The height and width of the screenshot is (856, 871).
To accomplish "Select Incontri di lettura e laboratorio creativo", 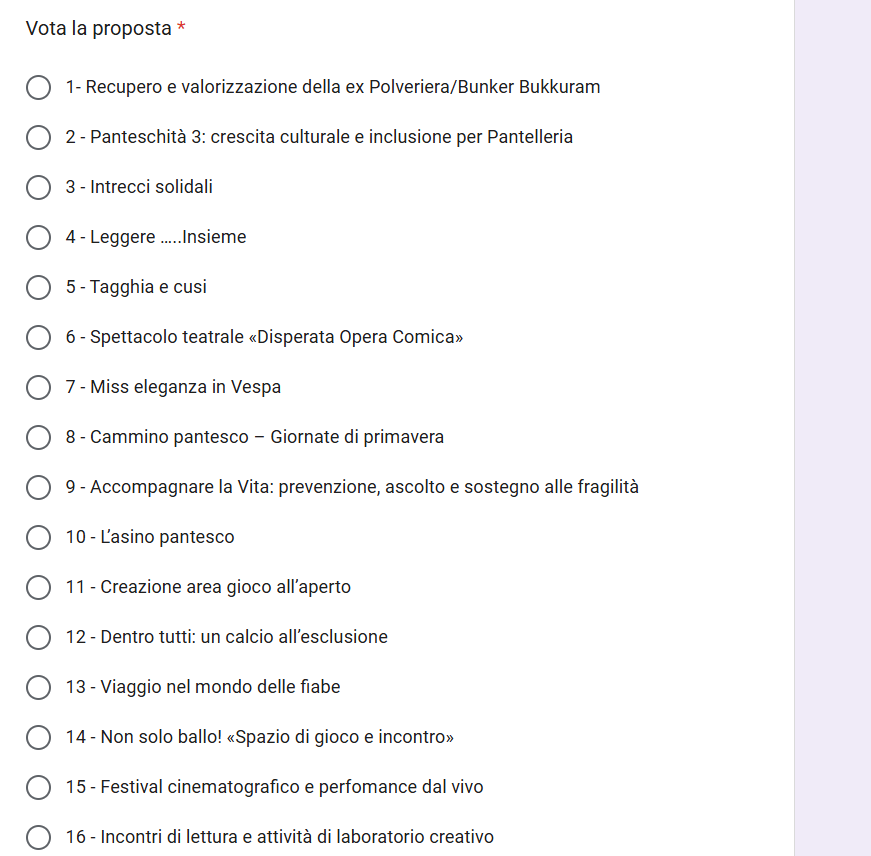I will (x=38, y=837).
